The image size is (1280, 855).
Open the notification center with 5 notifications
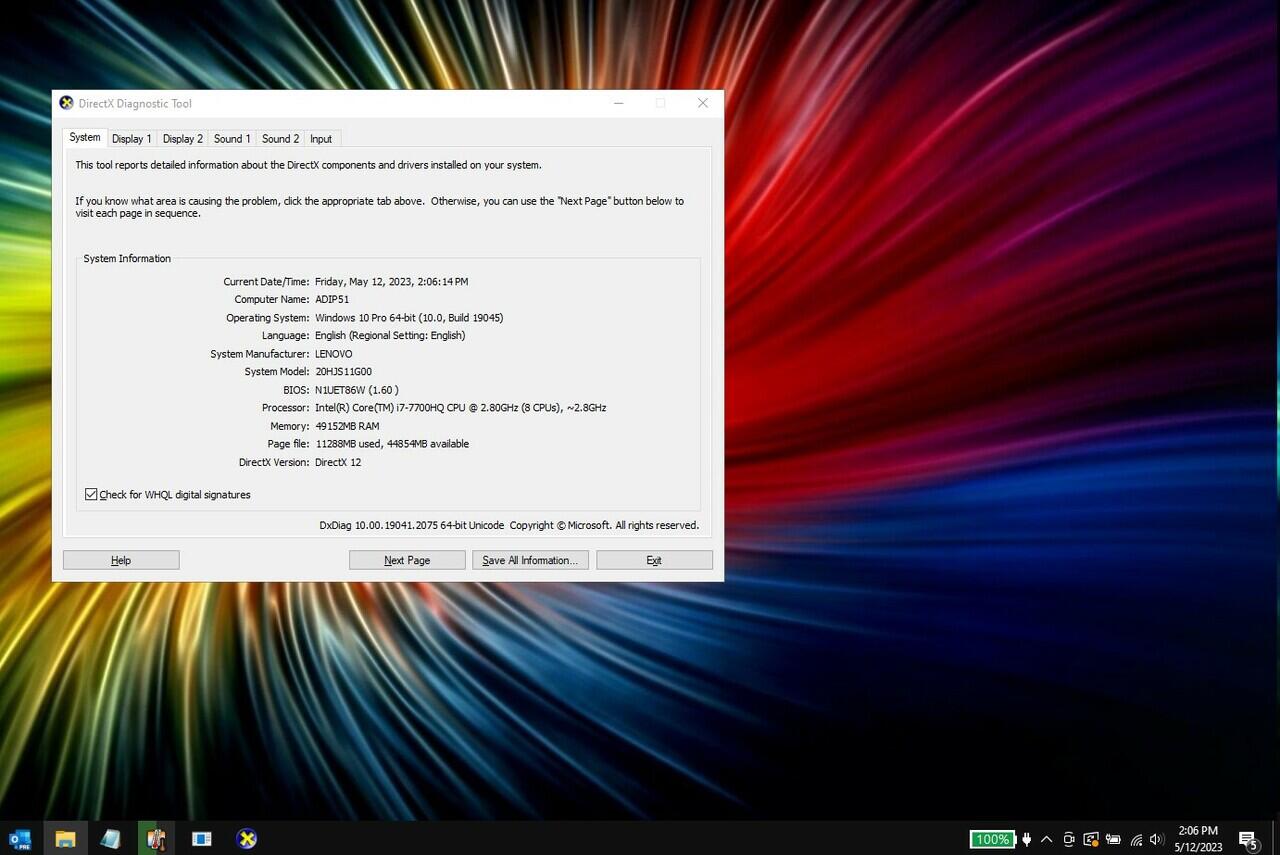pos(1248,840)
